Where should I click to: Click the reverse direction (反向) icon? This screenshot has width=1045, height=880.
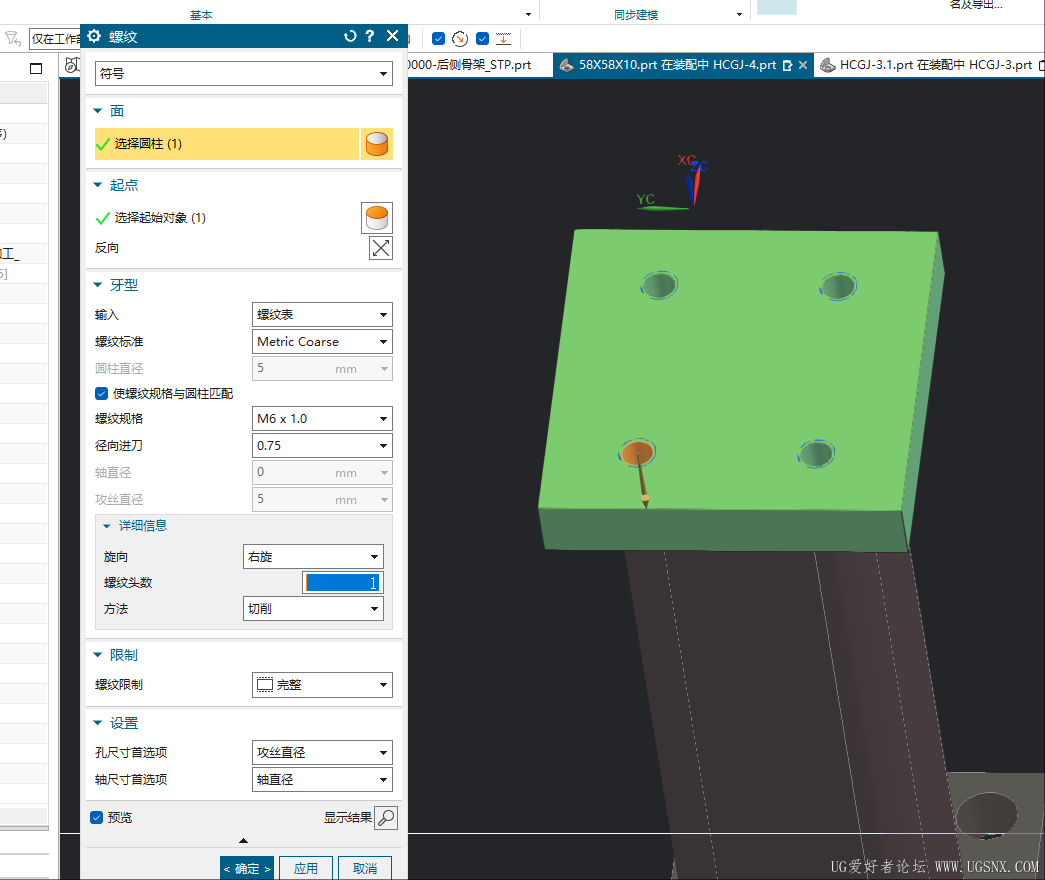coord(381,248)
